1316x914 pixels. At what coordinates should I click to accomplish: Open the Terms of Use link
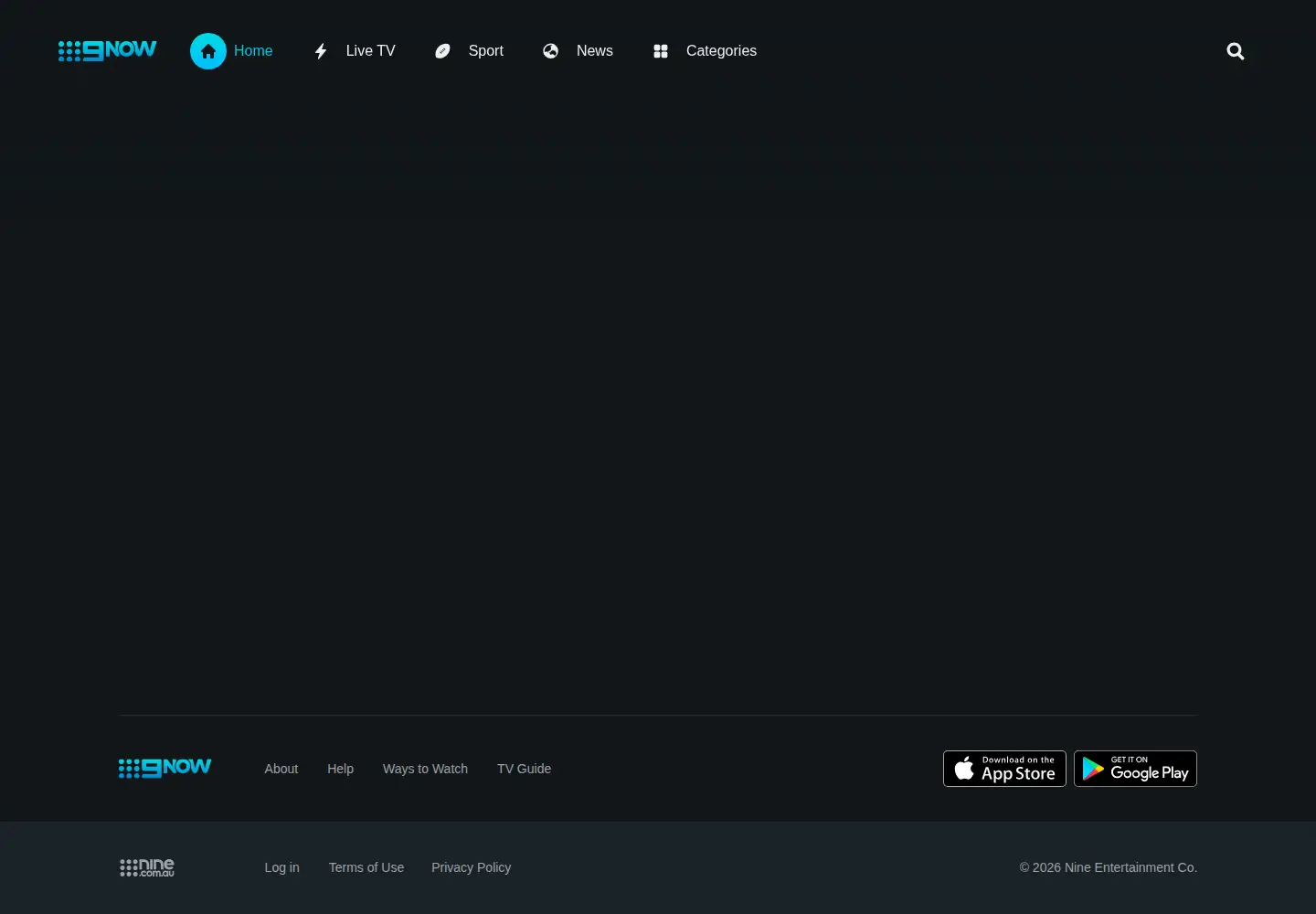click(x=366, y=867)
